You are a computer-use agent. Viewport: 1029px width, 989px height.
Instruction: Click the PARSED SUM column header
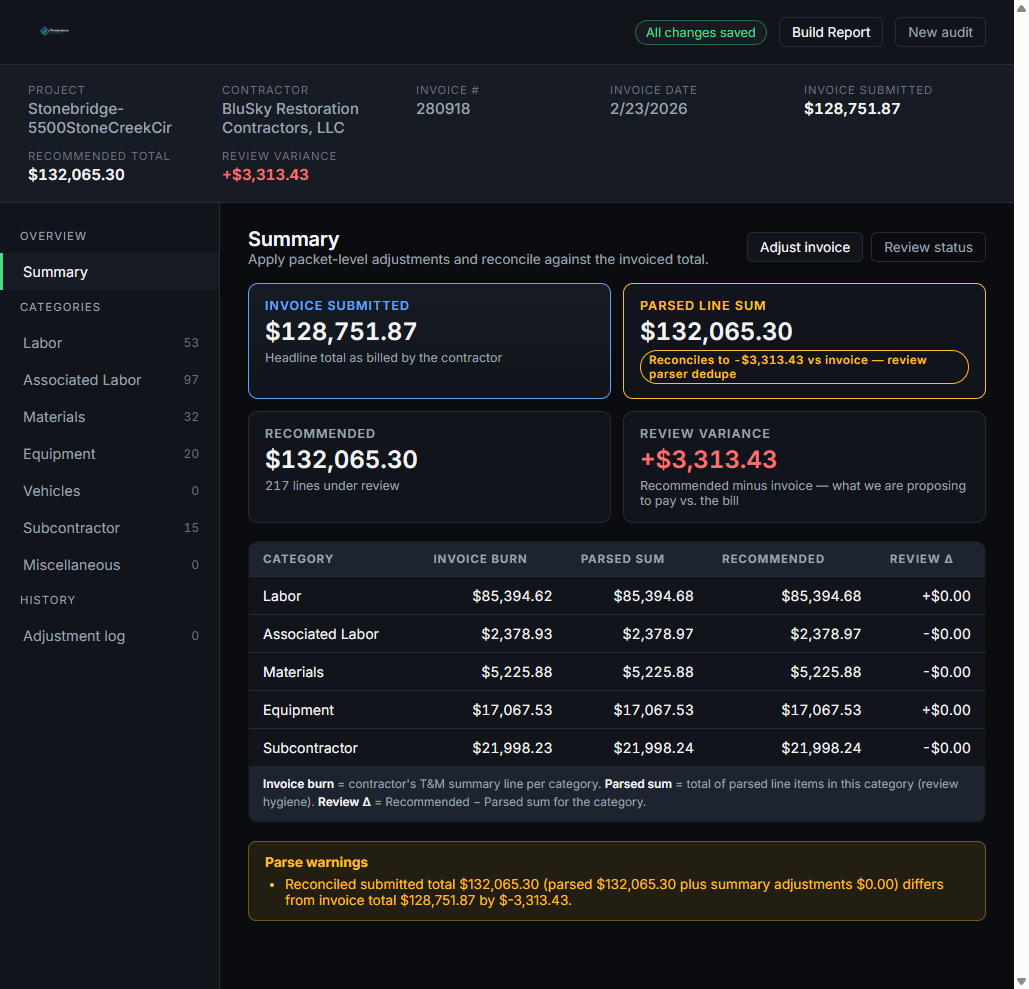tap(622, 559)
